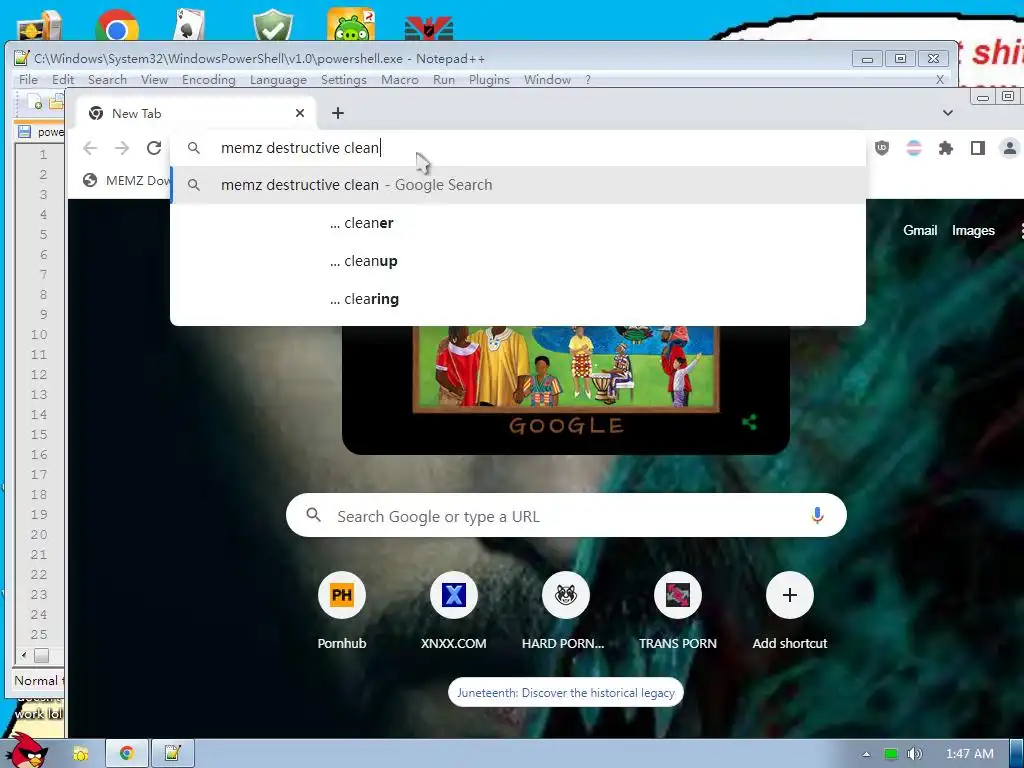
Task: Open the taskbar folder icon
Action: [80, 754]
